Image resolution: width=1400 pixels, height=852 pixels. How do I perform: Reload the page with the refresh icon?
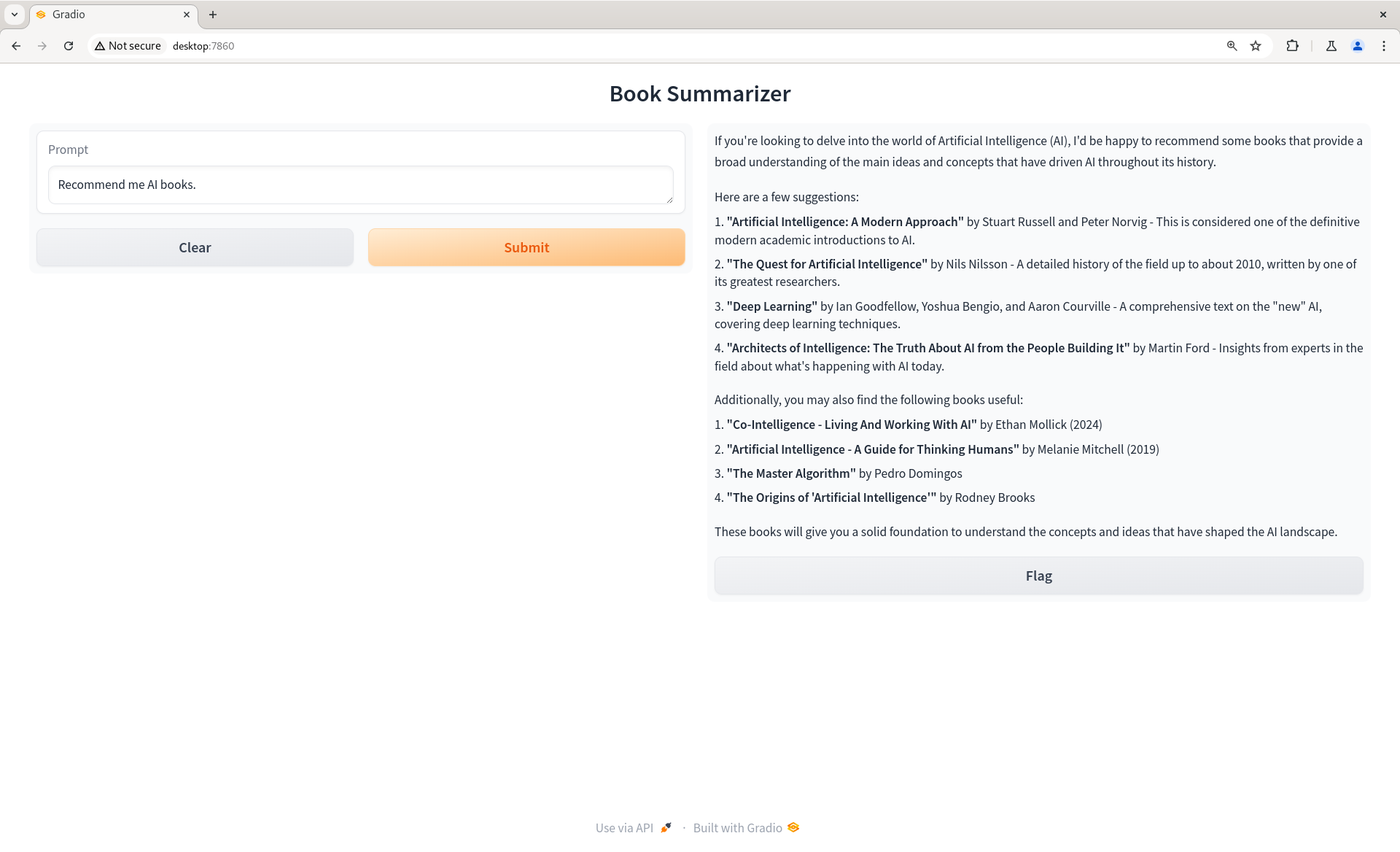[69, 46]
